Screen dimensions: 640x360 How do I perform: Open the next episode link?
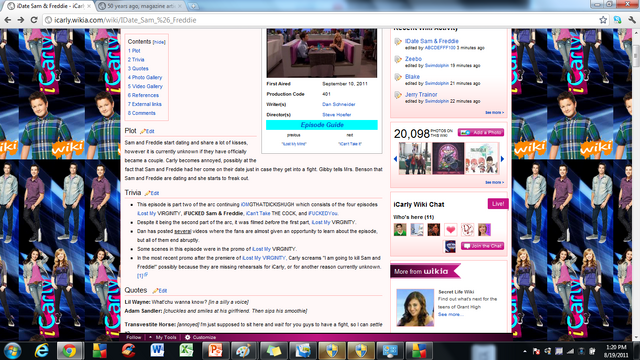click(350, 144)
